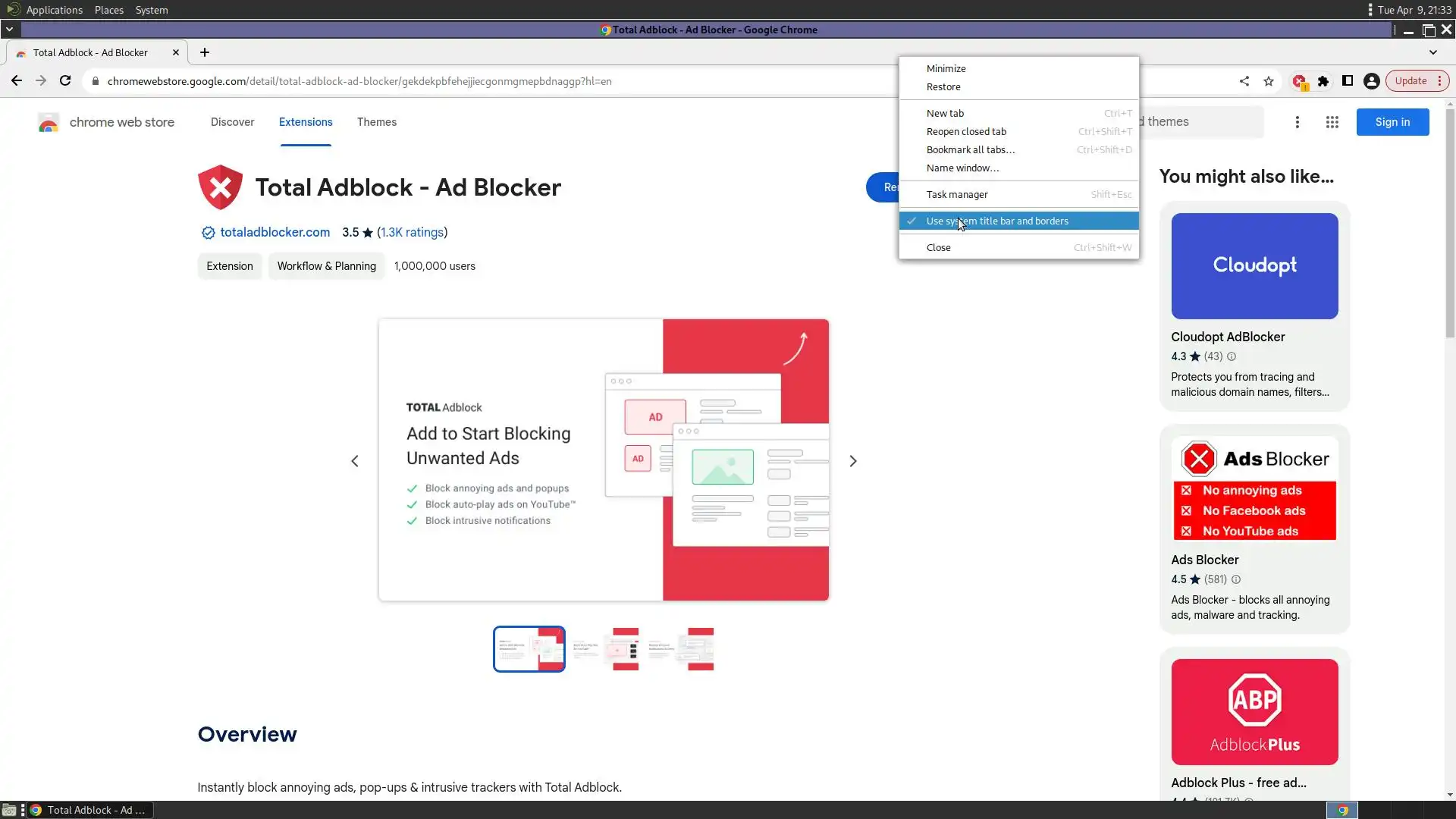Select Task manager from context menu
The image size is (1456, 819).
(956, 195)
